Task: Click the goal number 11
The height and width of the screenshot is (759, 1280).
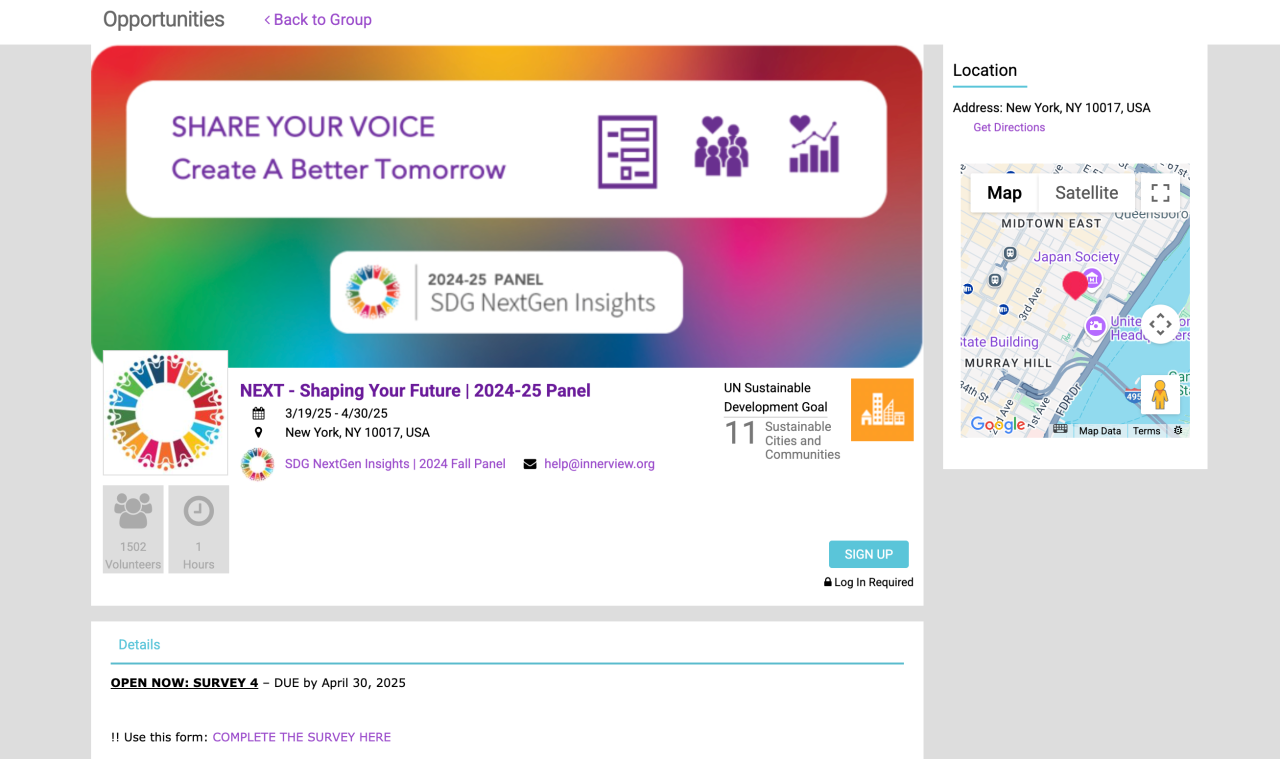Action: (740, 433)
